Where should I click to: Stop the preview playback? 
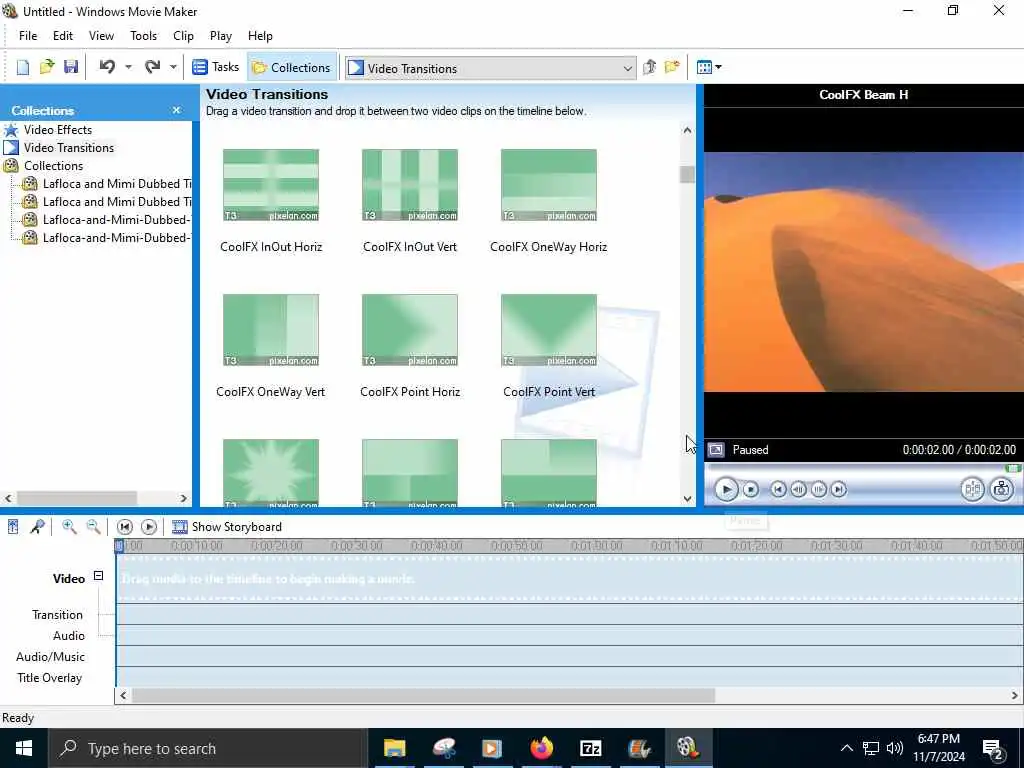click(x=751, y=489)
